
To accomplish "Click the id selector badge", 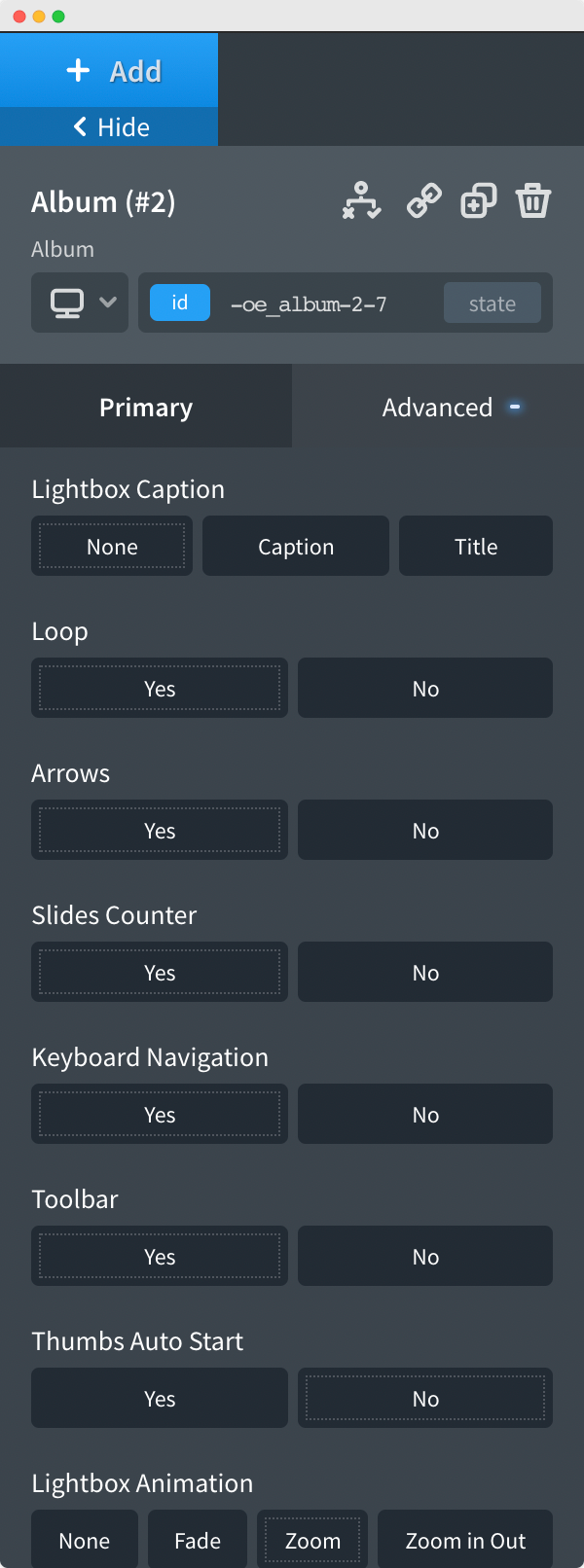I will coord(180,303).
